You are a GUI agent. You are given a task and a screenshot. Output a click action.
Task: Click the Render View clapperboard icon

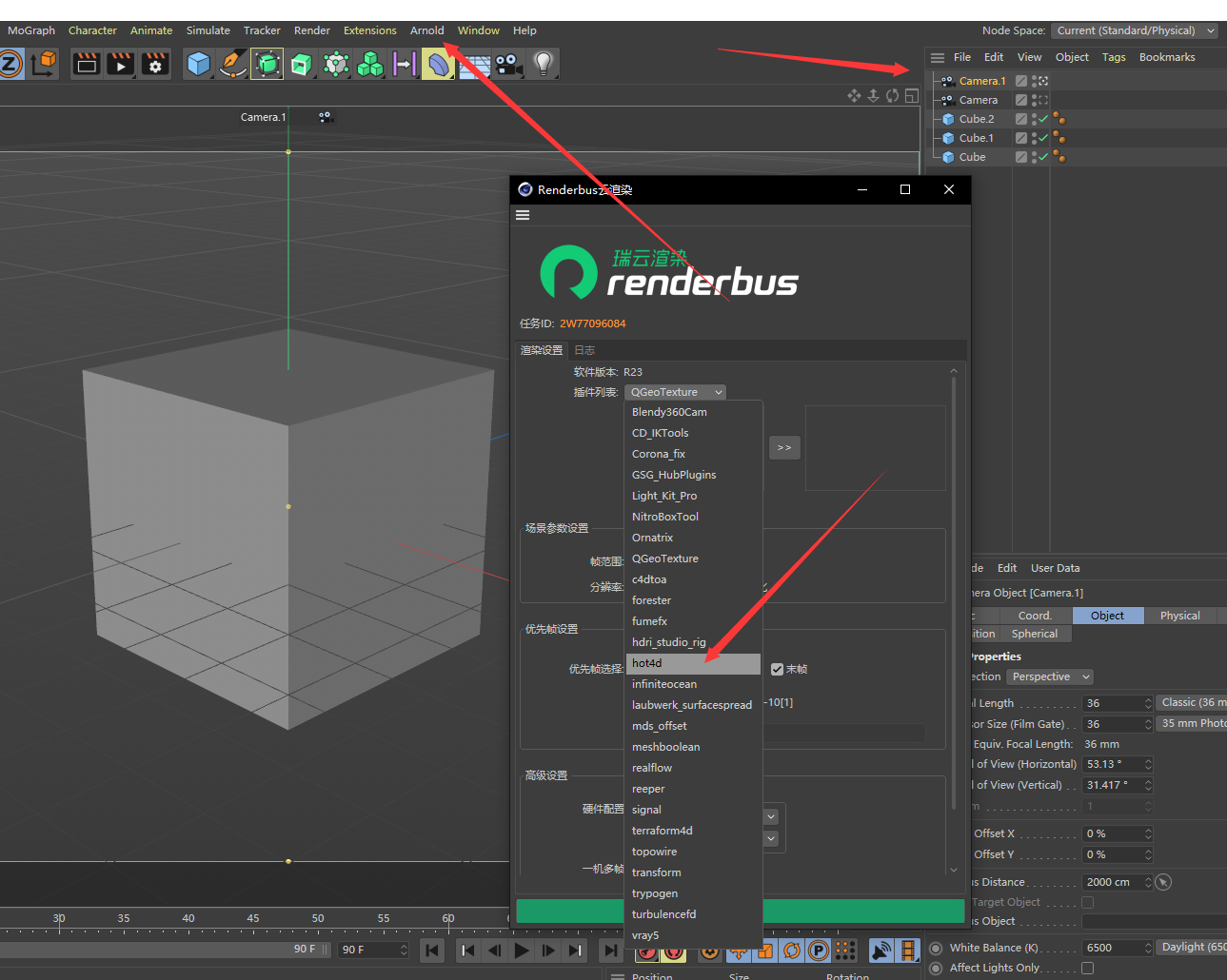point(86,64)
